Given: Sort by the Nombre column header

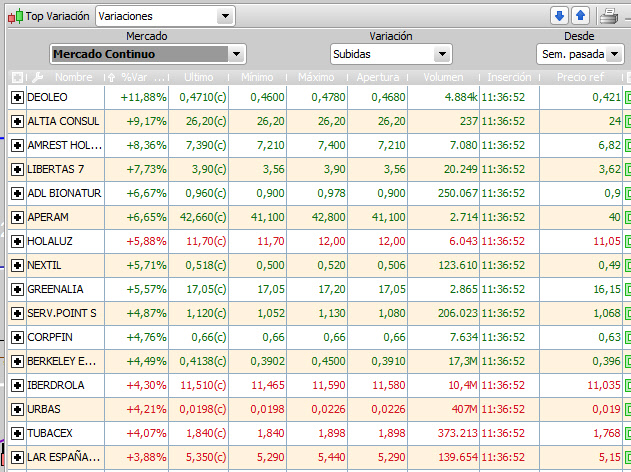Looking at the screenshot, I should [x=74, y=77].
